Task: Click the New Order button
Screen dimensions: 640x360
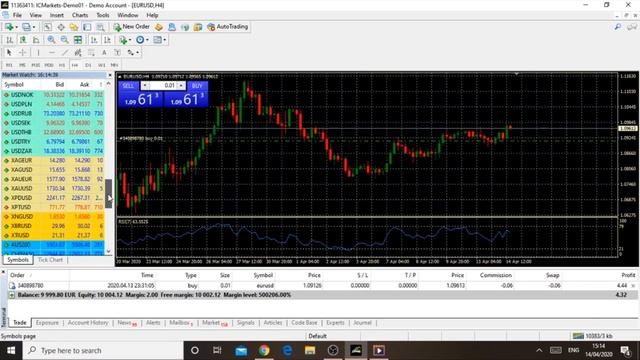Action: (132, 27)
